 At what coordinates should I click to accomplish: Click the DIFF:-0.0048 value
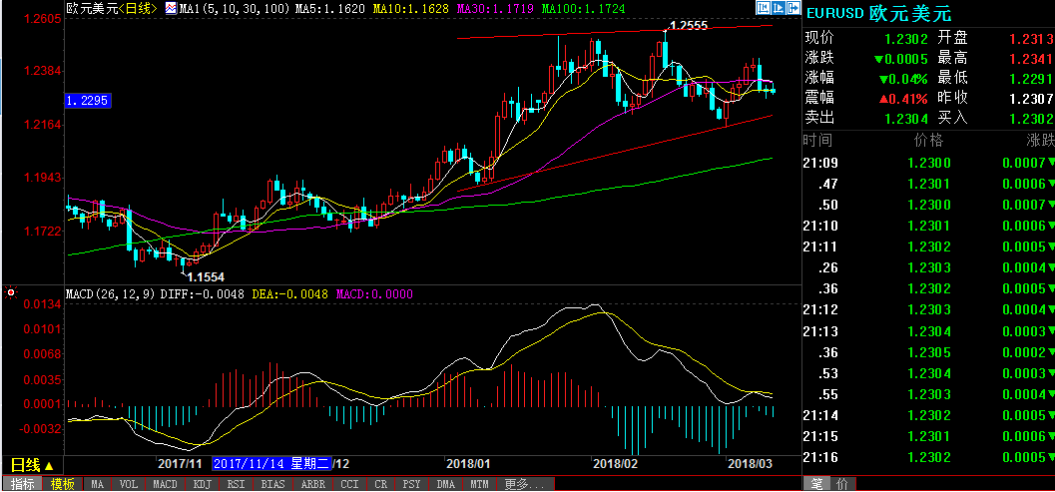pyautogui.click(x=205, y=294)
